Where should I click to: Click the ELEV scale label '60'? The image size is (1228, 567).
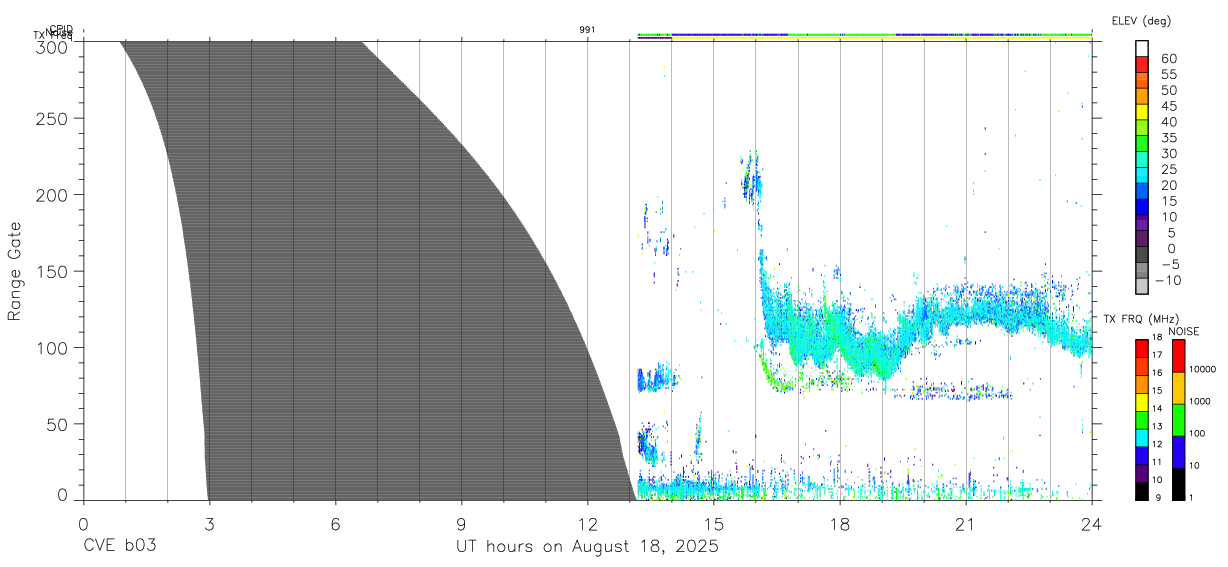pyautogui.click(x=1169, y=59)
